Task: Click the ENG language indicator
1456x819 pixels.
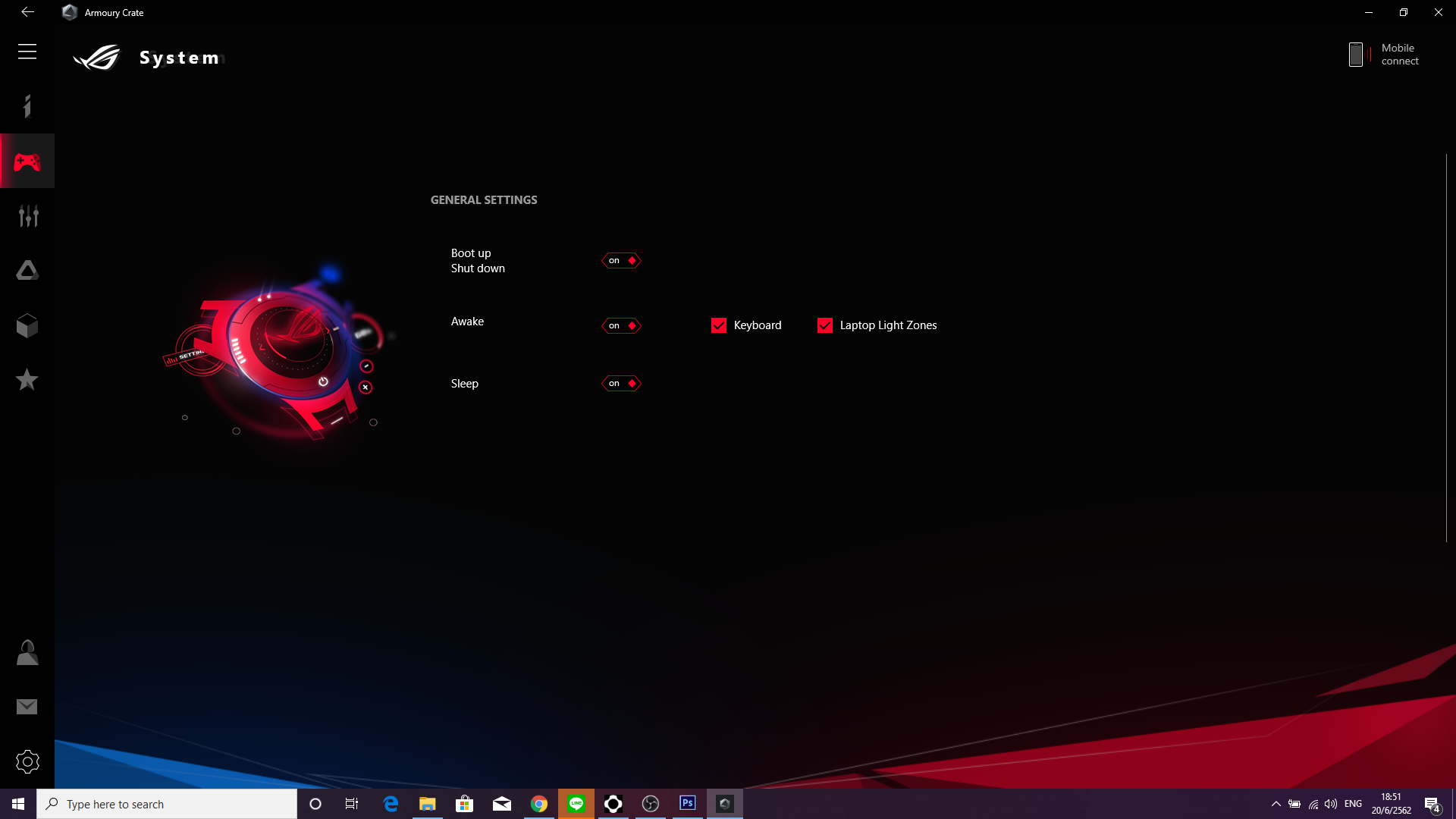Action: coord(1354,804)
